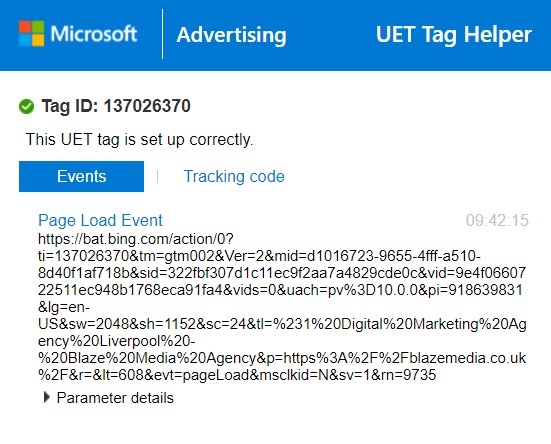Click the URL line reading &lg=en-
Viewport: 551px width, 444px height.
coord(64,307)
